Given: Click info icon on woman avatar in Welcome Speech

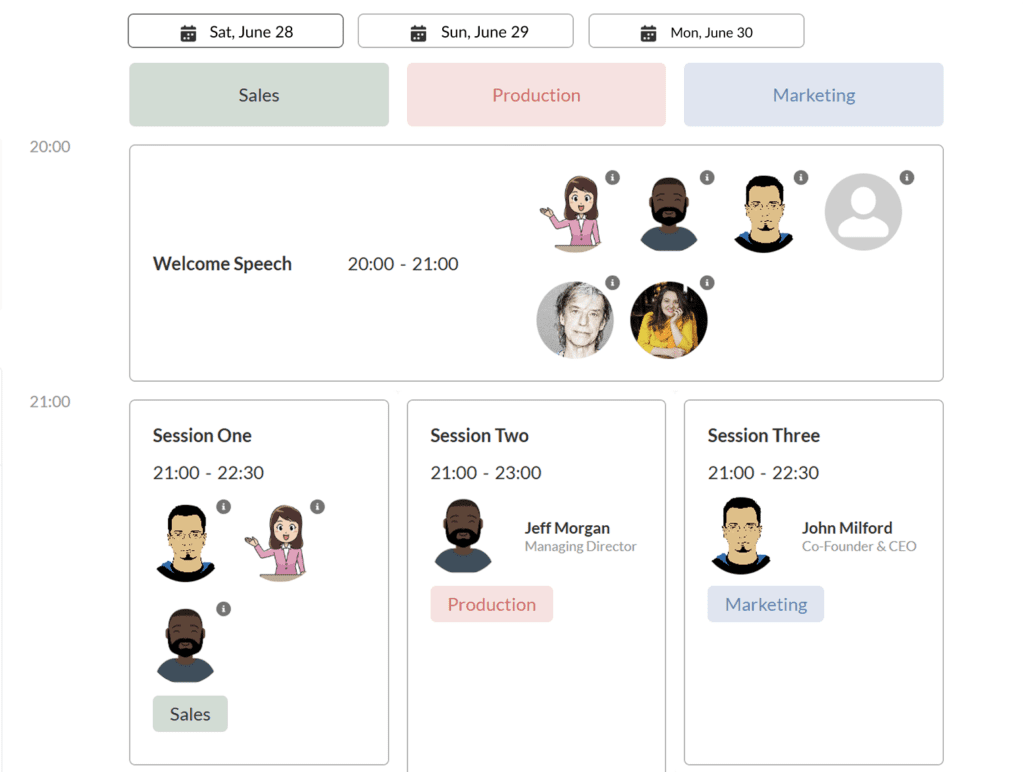Looking at the screenshot, I should [x=613, y=178].
